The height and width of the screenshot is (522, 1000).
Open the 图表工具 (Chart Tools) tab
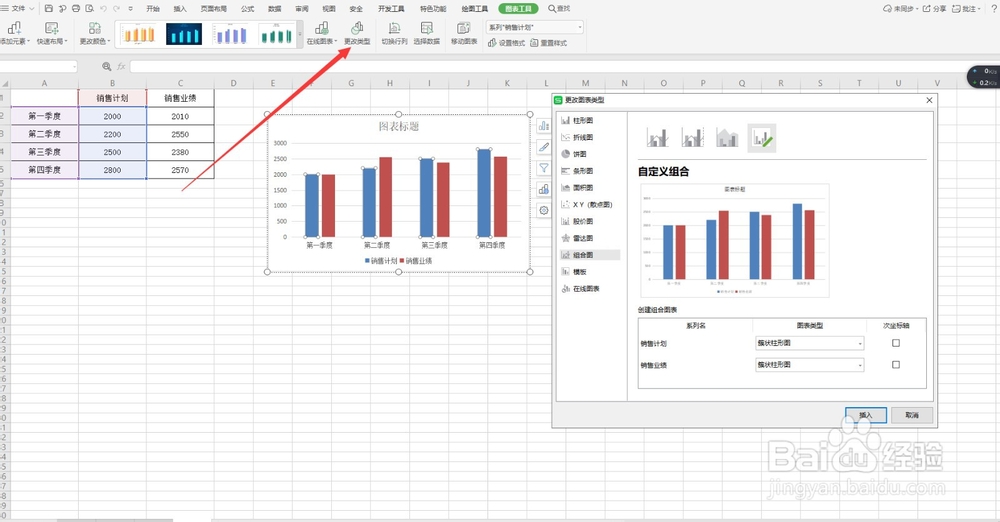click(518, 9)
